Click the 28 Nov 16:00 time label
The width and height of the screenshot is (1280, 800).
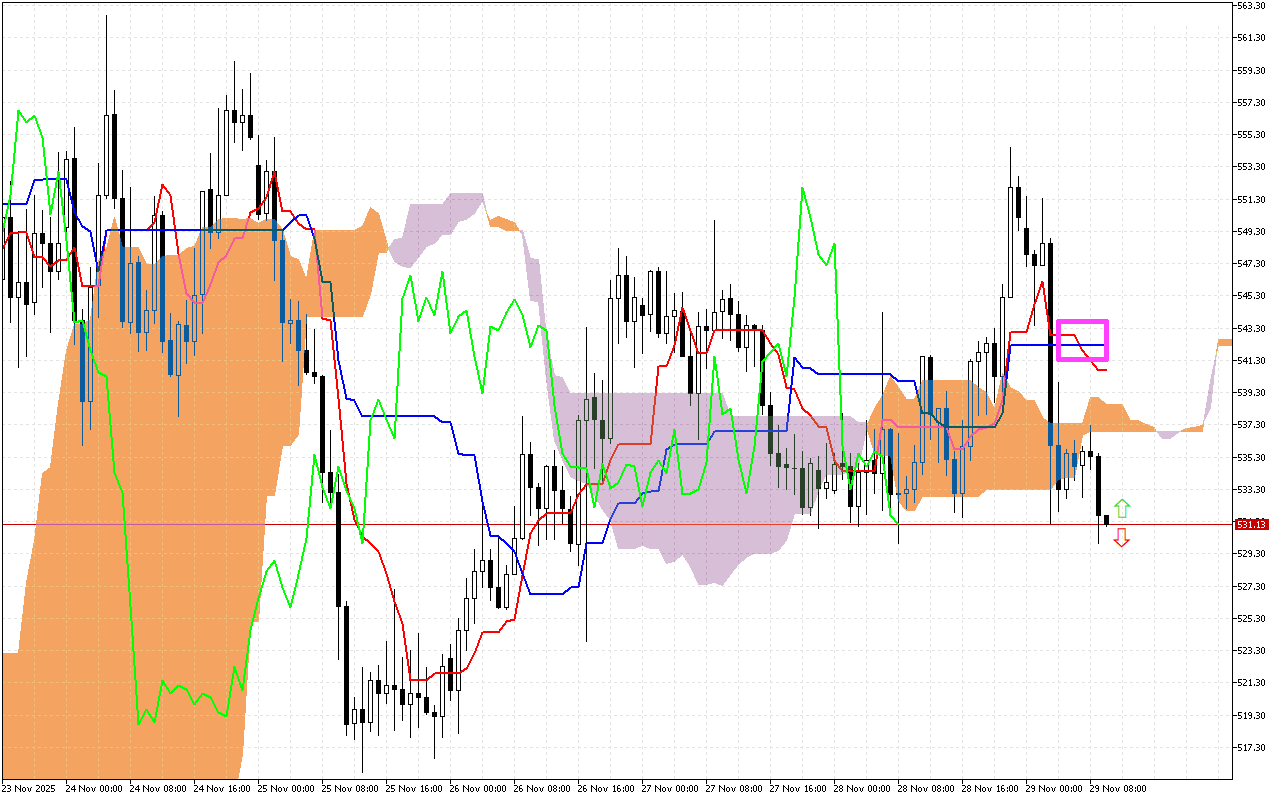coord(988,788)
